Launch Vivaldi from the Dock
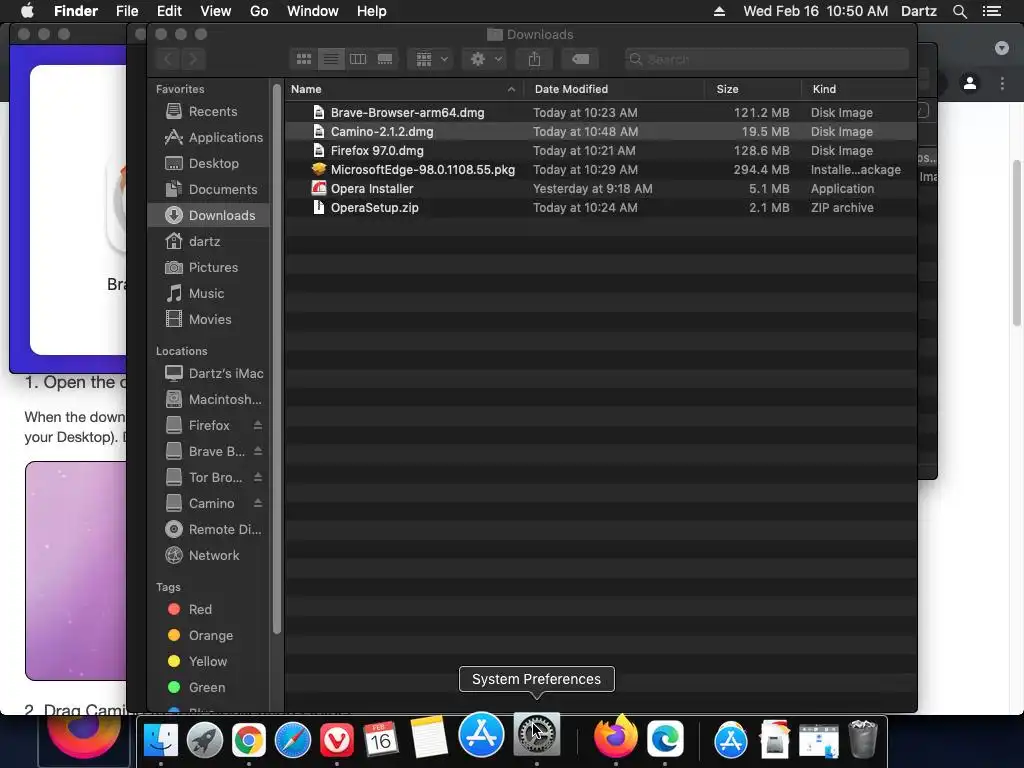1024x768 pixels. click(x=337, y=740)
